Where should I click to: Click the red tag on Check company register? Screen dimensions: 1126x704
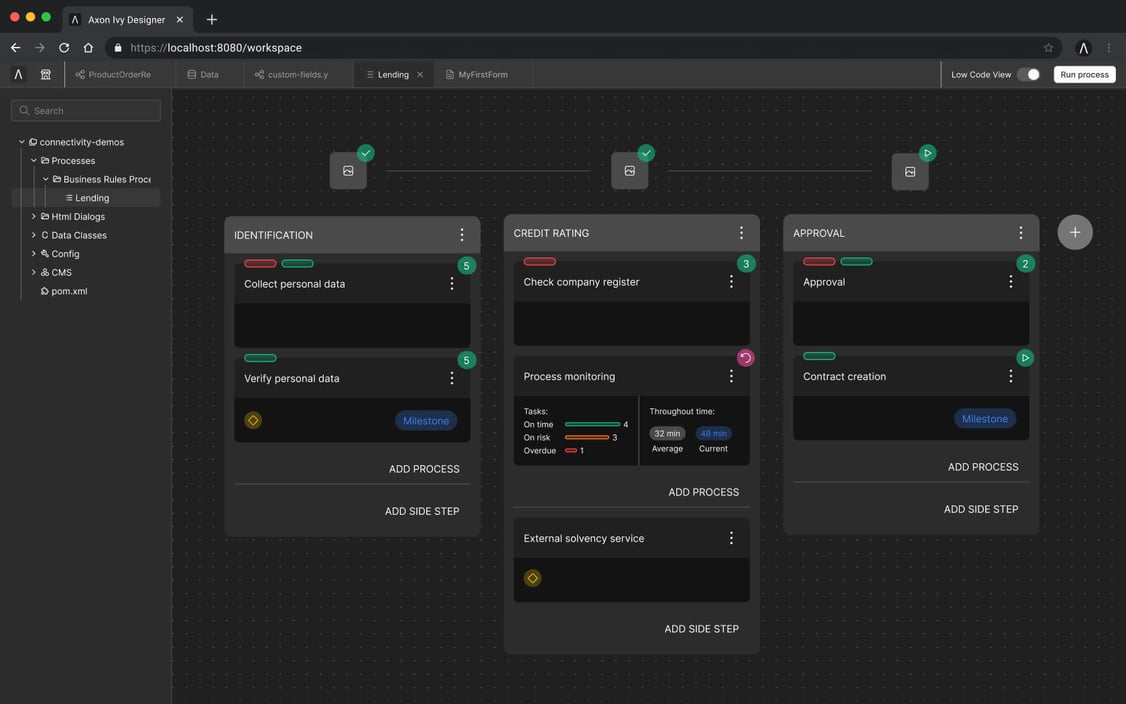point(539,261)
